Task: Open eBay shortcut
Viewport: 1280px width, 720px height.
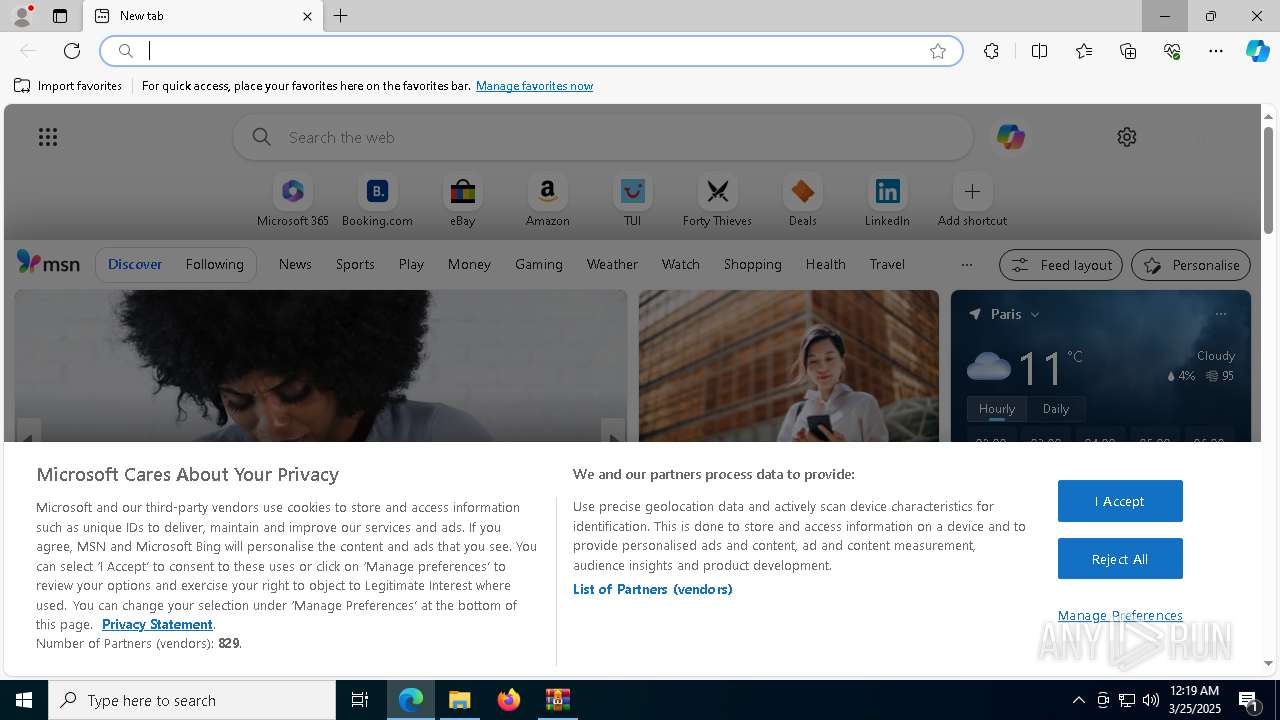Action: [462, 201]
